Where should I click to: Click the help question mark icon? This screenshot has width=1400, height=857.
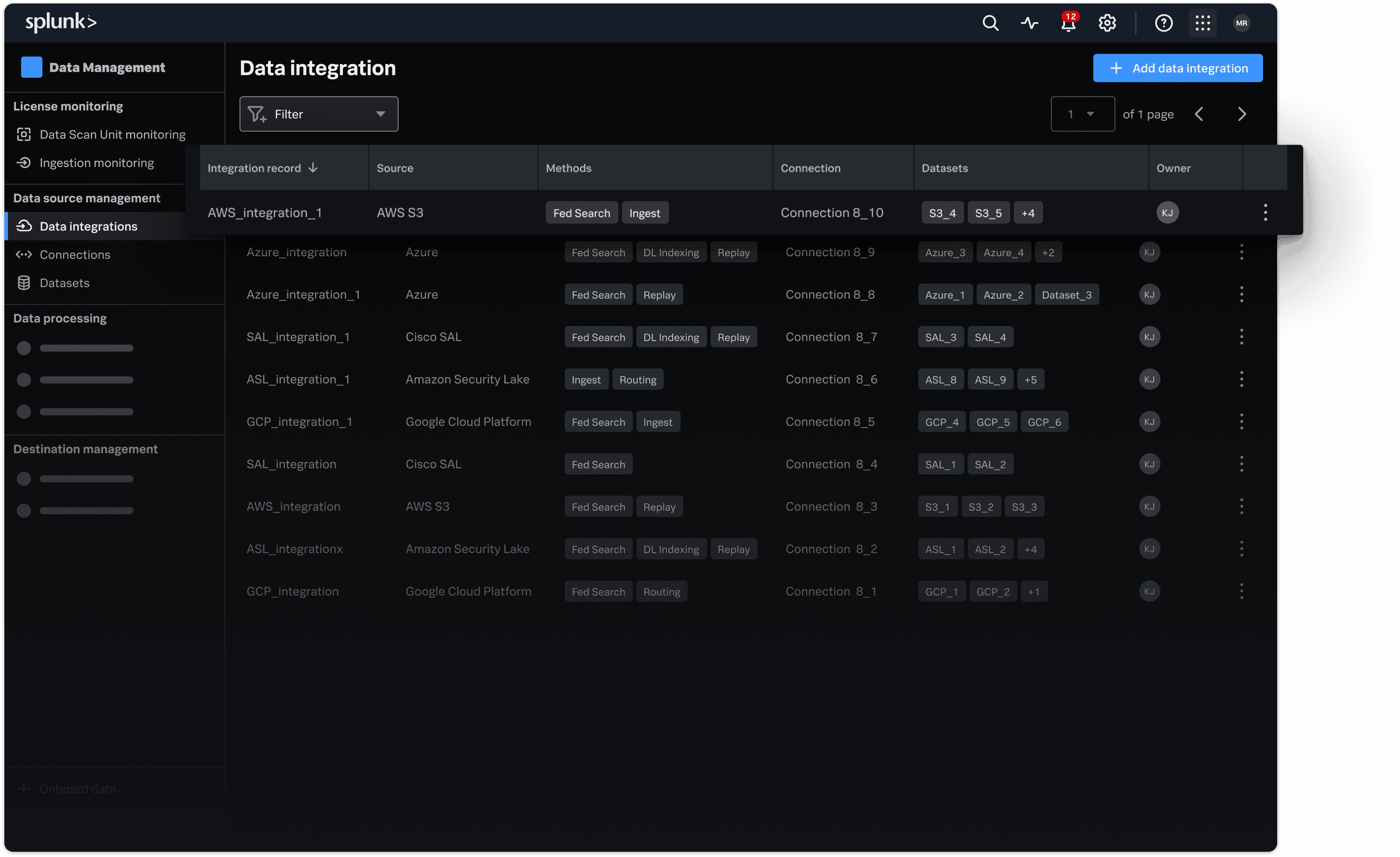click(x=1164, y=23)
